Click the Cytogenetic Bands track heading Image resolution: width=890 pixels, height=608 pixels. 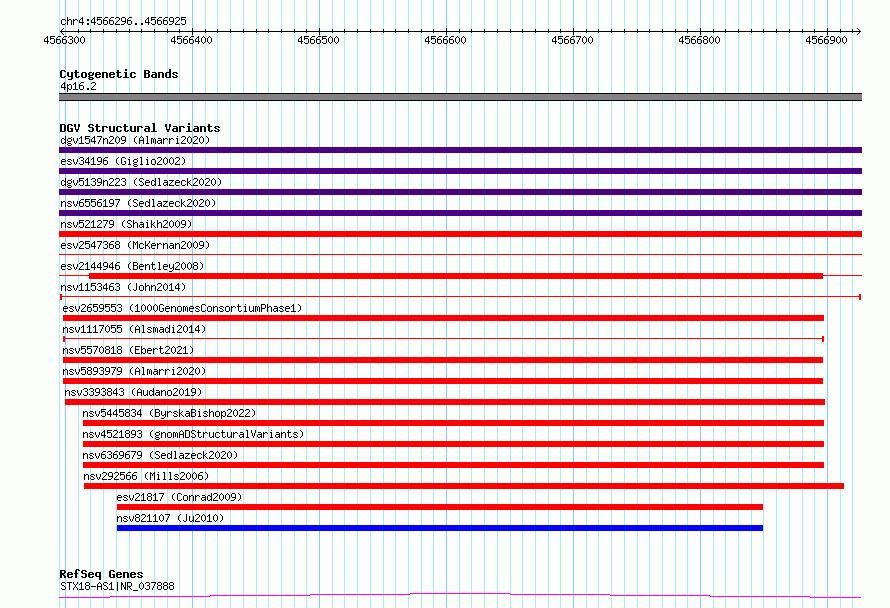[119, 74]
